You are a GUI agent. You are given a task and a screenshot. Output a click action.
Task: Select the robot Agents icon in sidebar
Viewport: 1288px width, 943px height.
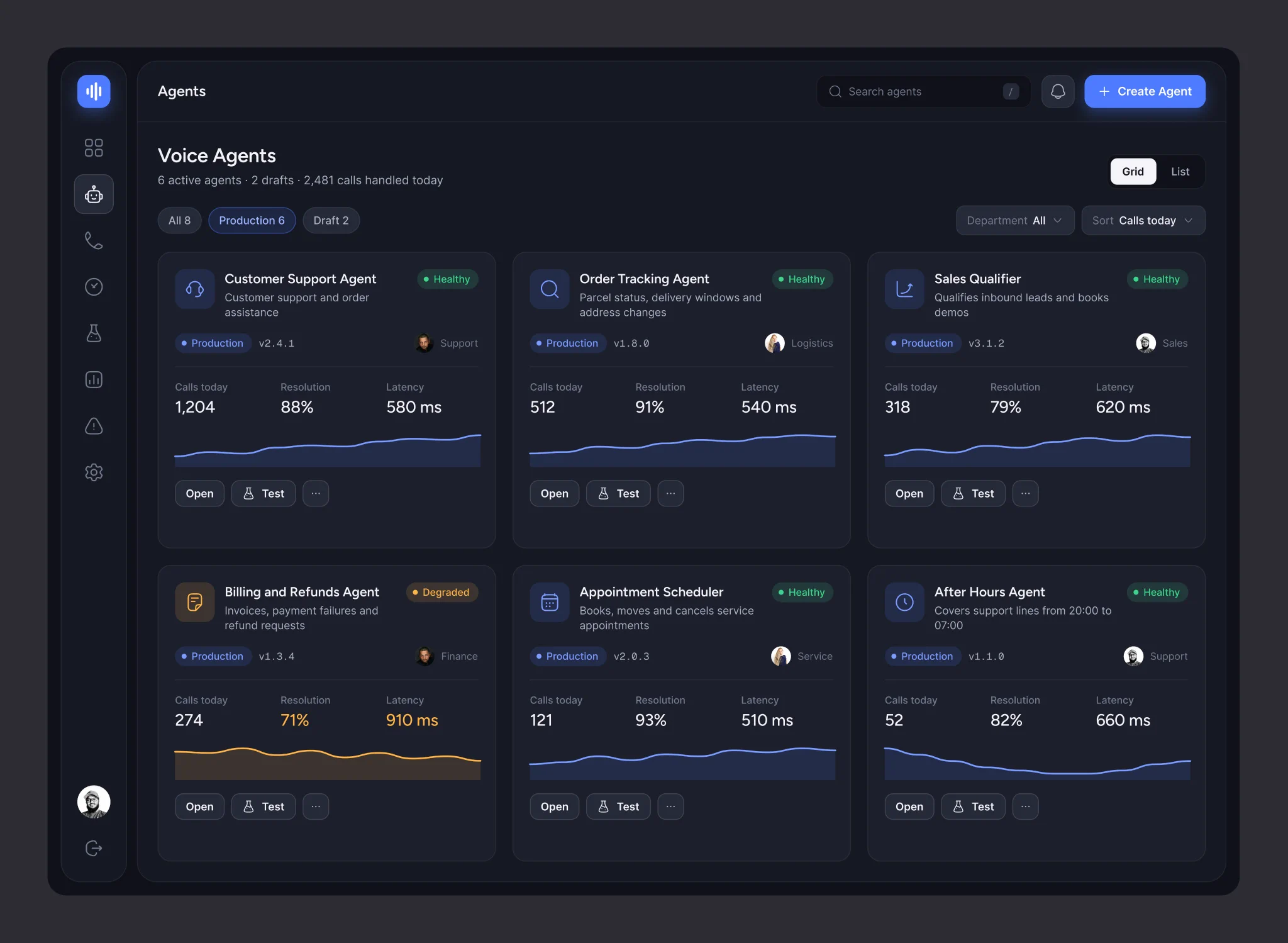pos(94,194)
